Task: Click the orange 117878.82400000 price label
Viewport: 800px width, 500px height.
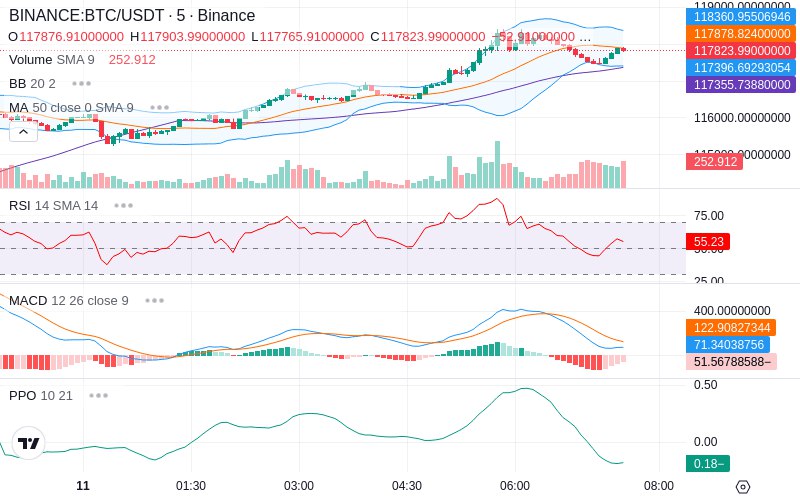Action: (741, 34)
